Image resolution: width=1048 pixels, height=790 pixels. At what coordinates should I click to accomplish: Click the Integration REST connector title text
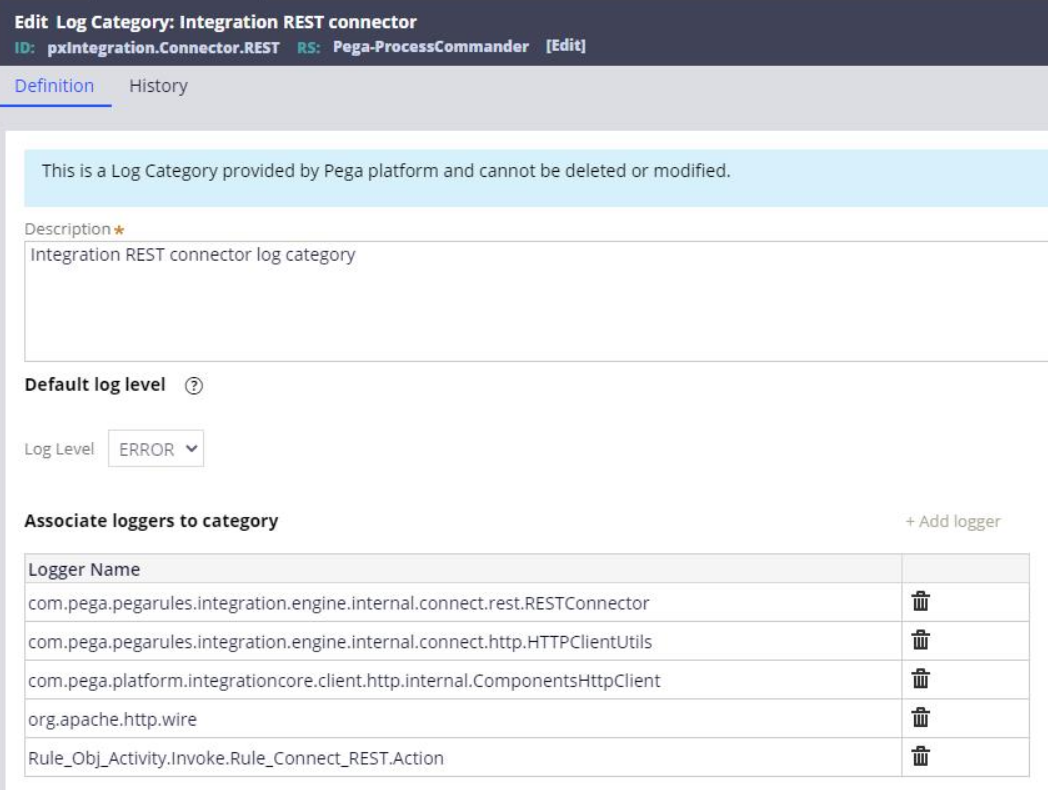coord(297,22)
